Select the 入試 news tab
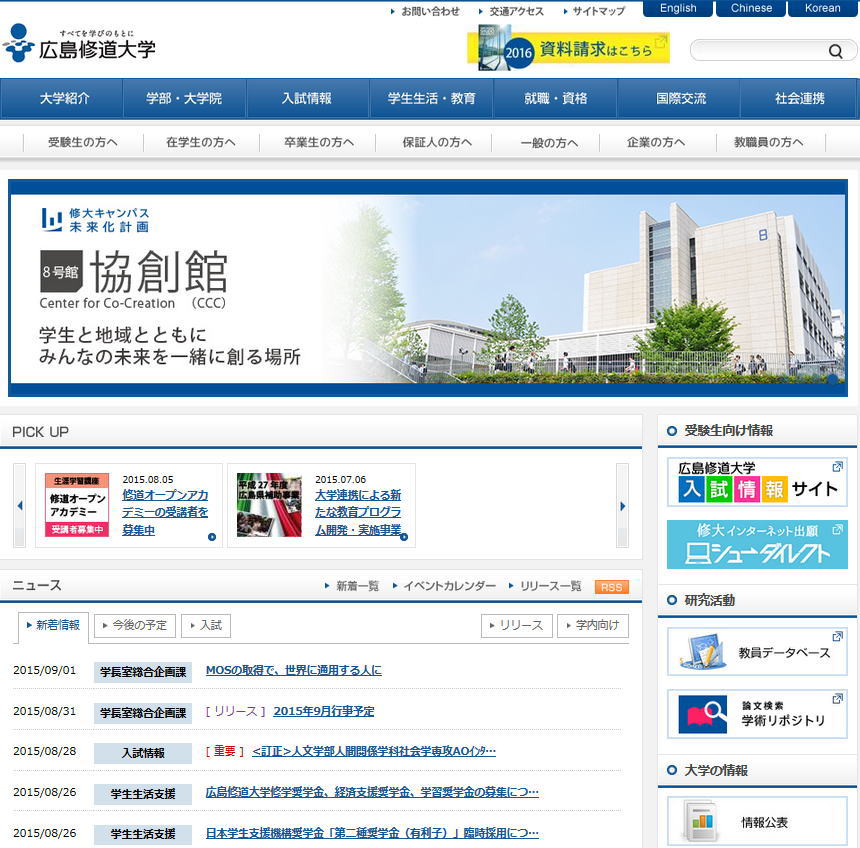 coord(206,626)
